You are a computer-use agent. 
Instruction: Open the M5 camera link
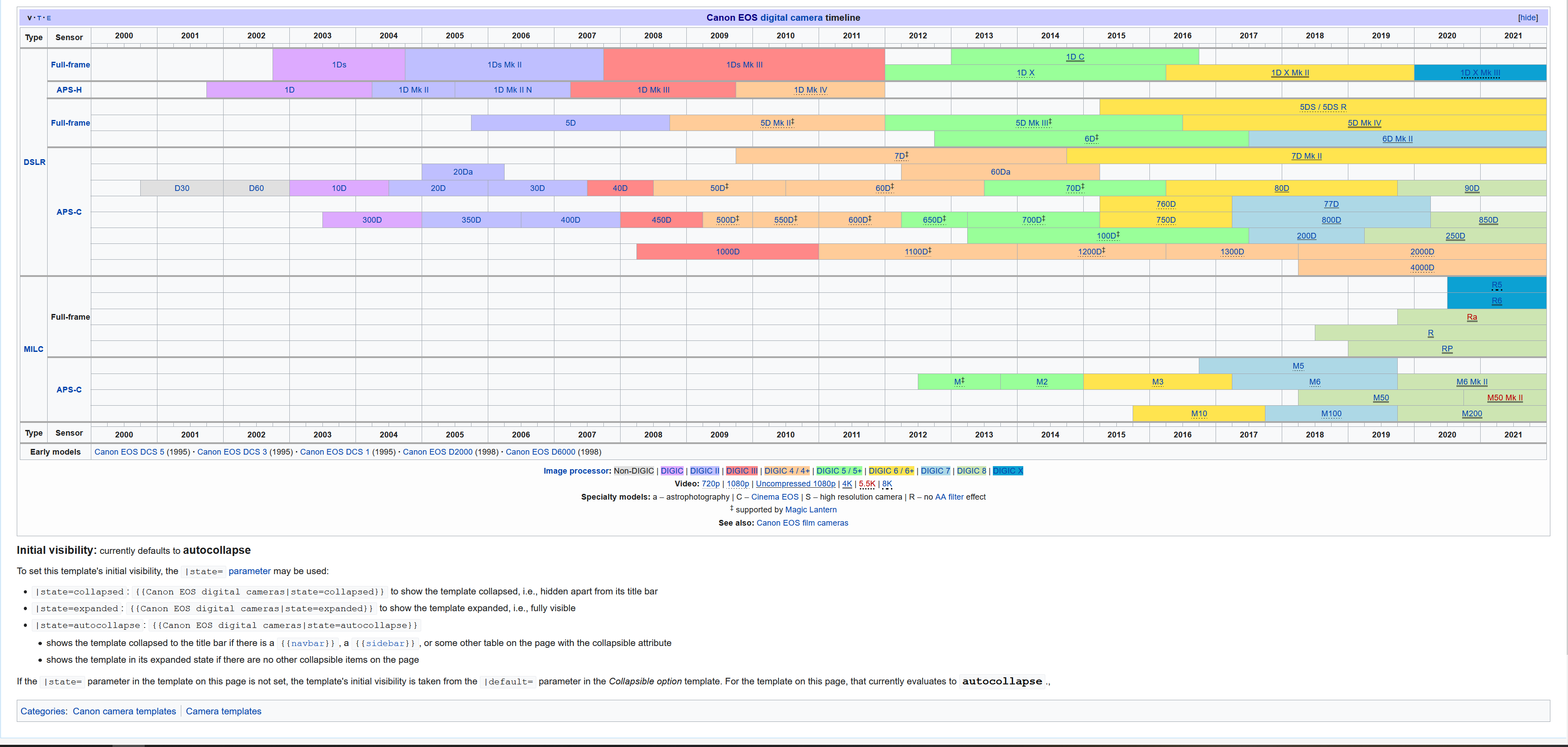pyautogui.click(x=1298, y=366)
